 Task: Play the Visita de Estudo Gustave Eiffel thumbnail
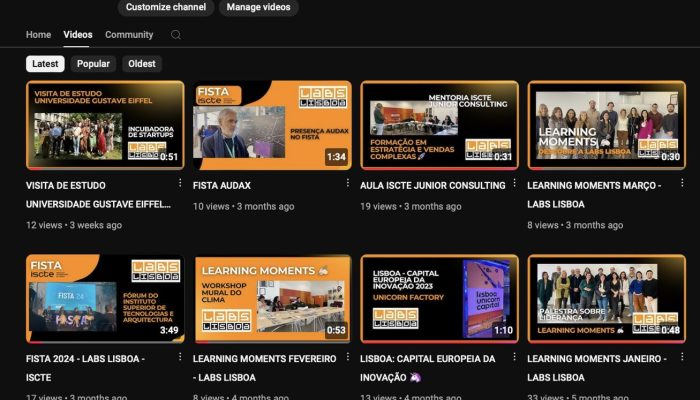click(x=105, y=125)
